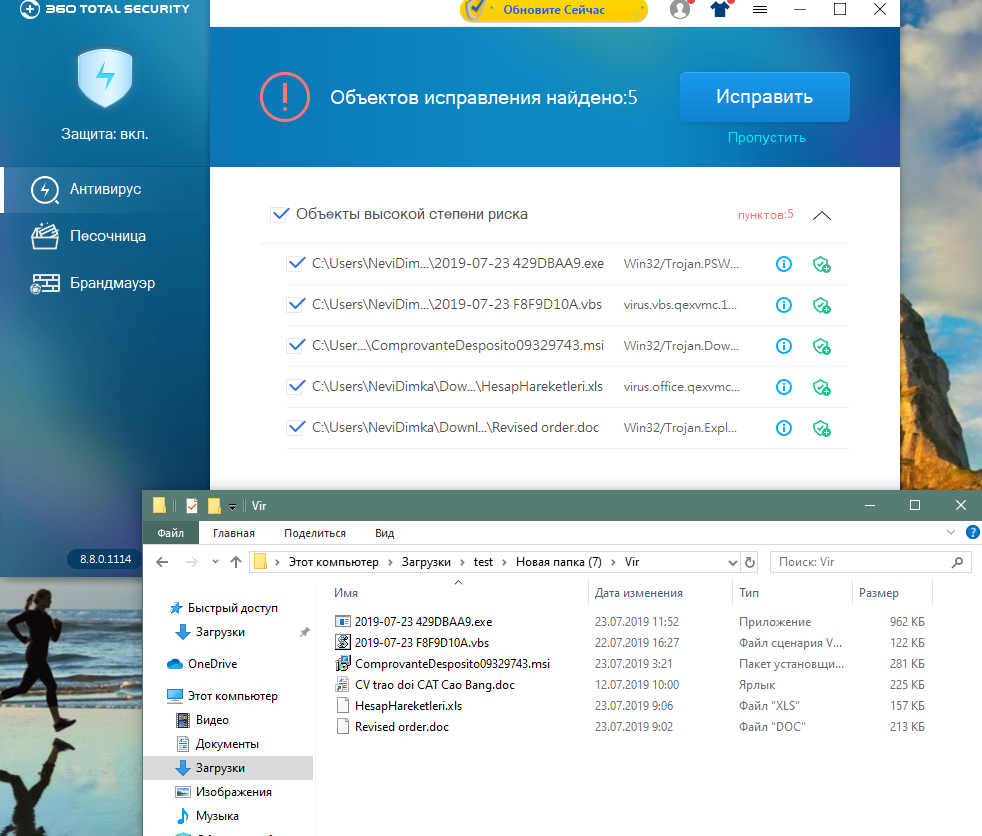Open the Файл menu in Explorer
This screenshot has height=836, width=982.
pyautogui.click(x=170, y=533)
